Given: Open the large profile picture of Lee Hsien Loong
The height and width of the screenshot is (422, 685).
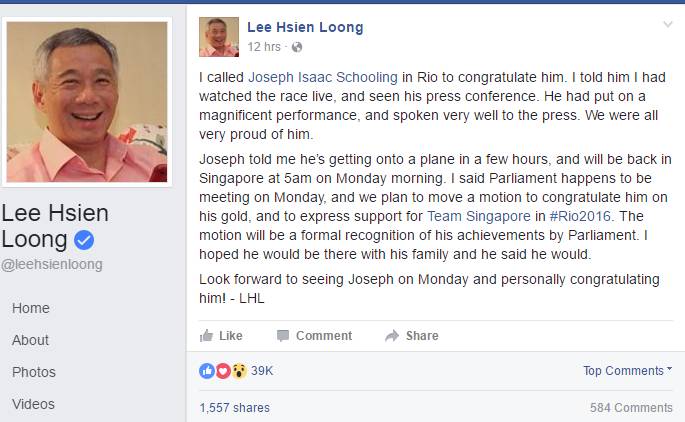Looking at the screenshot, I should pos(90,100).
